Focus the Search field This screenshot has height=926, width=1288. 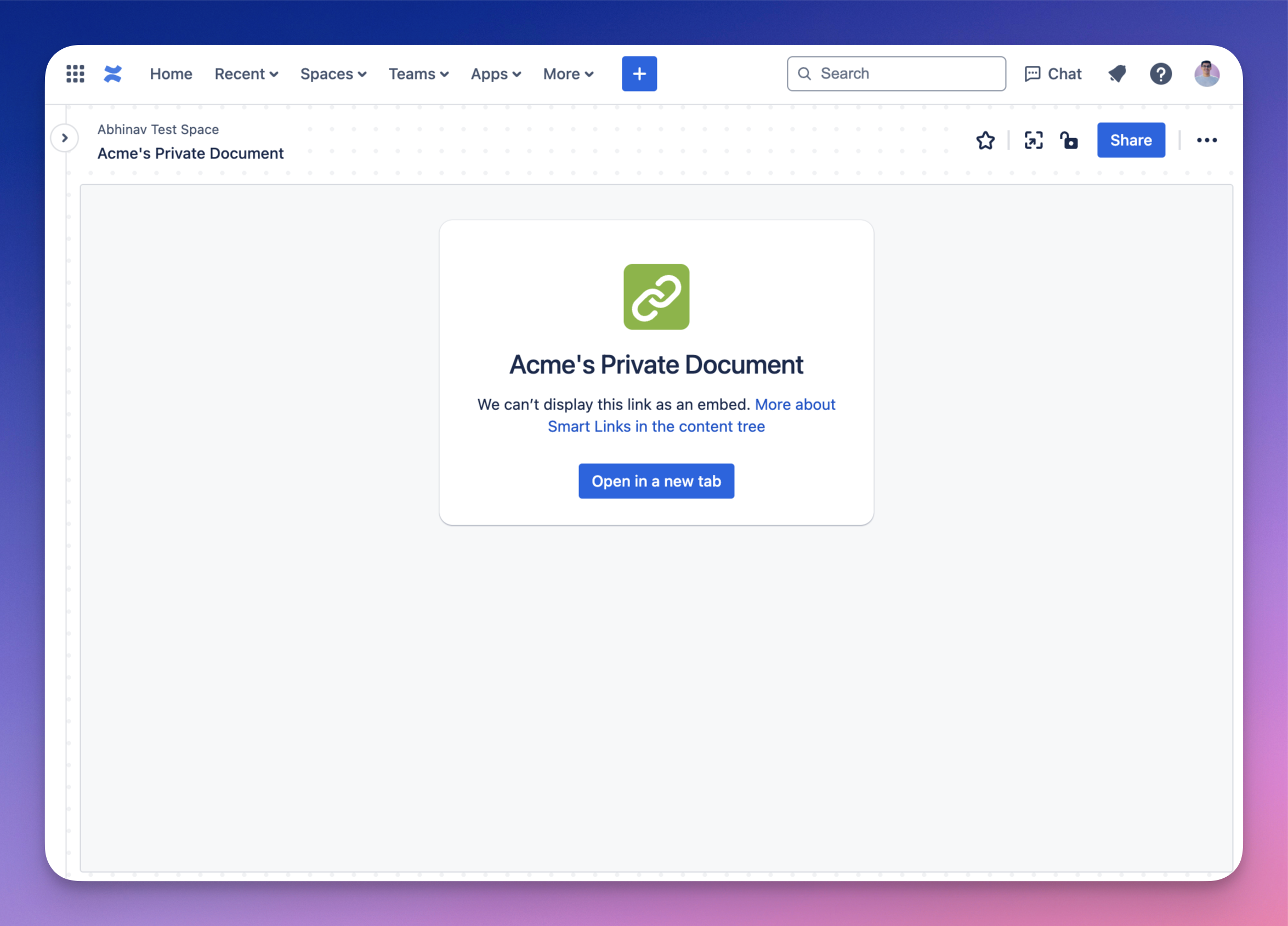point(895,74)
